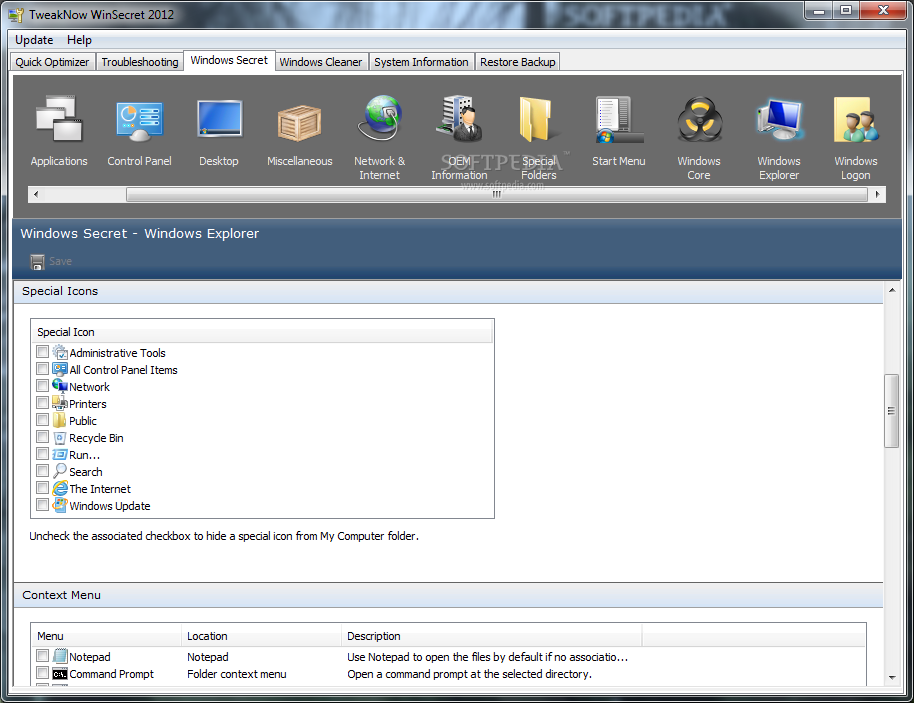The width and height of the screenshot is (914, 703).
Task: Click the vertical scrollbar up arrow
Action: [892, 290]
